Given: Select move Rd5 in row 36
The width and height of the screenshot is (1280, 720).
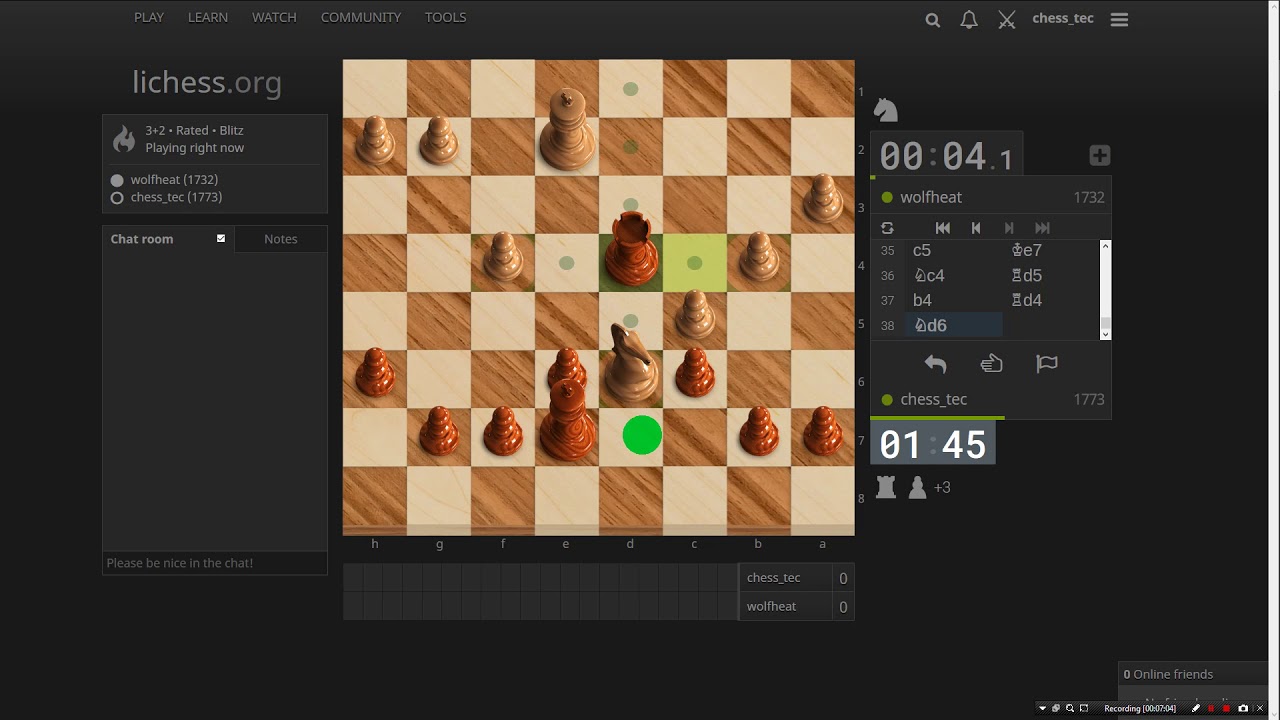Looking at the screenshot, I should 1050,275.
